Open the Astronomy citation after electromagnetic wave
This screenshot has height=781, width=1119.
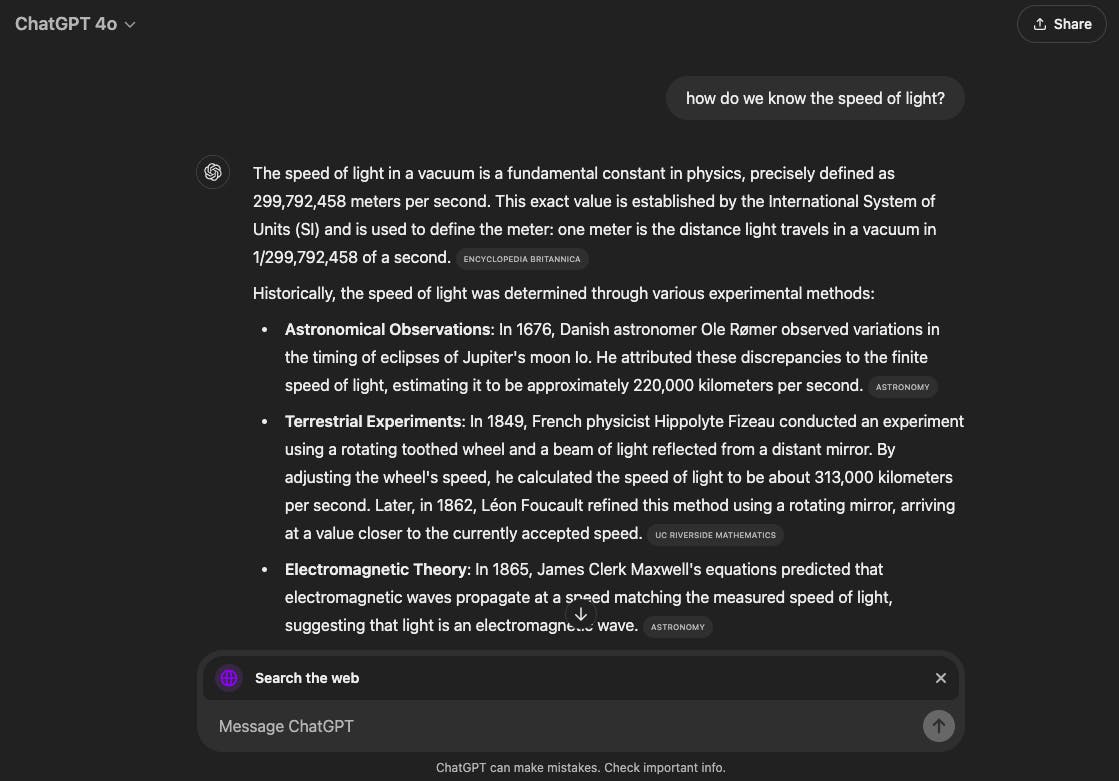[x=677, y=627]
